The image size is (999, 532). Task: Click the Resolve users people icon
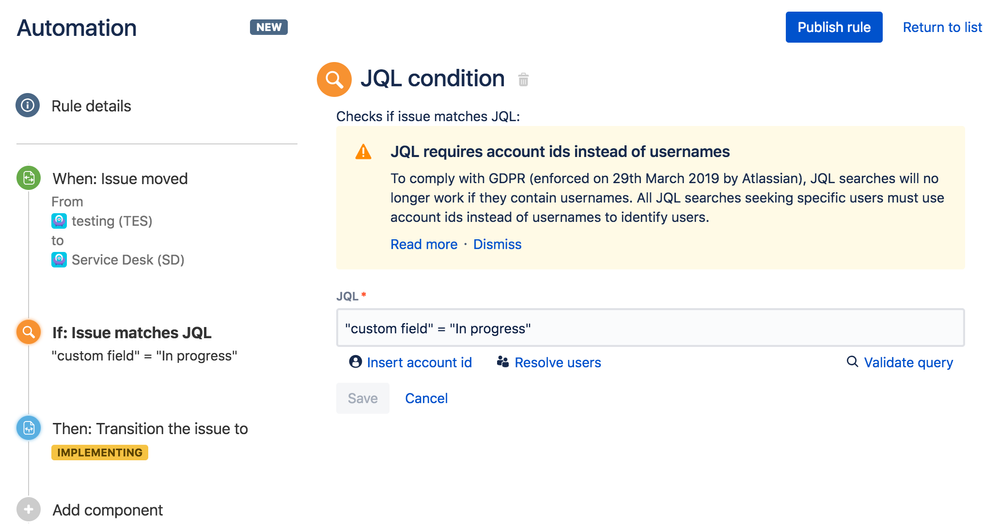(503, 362)
